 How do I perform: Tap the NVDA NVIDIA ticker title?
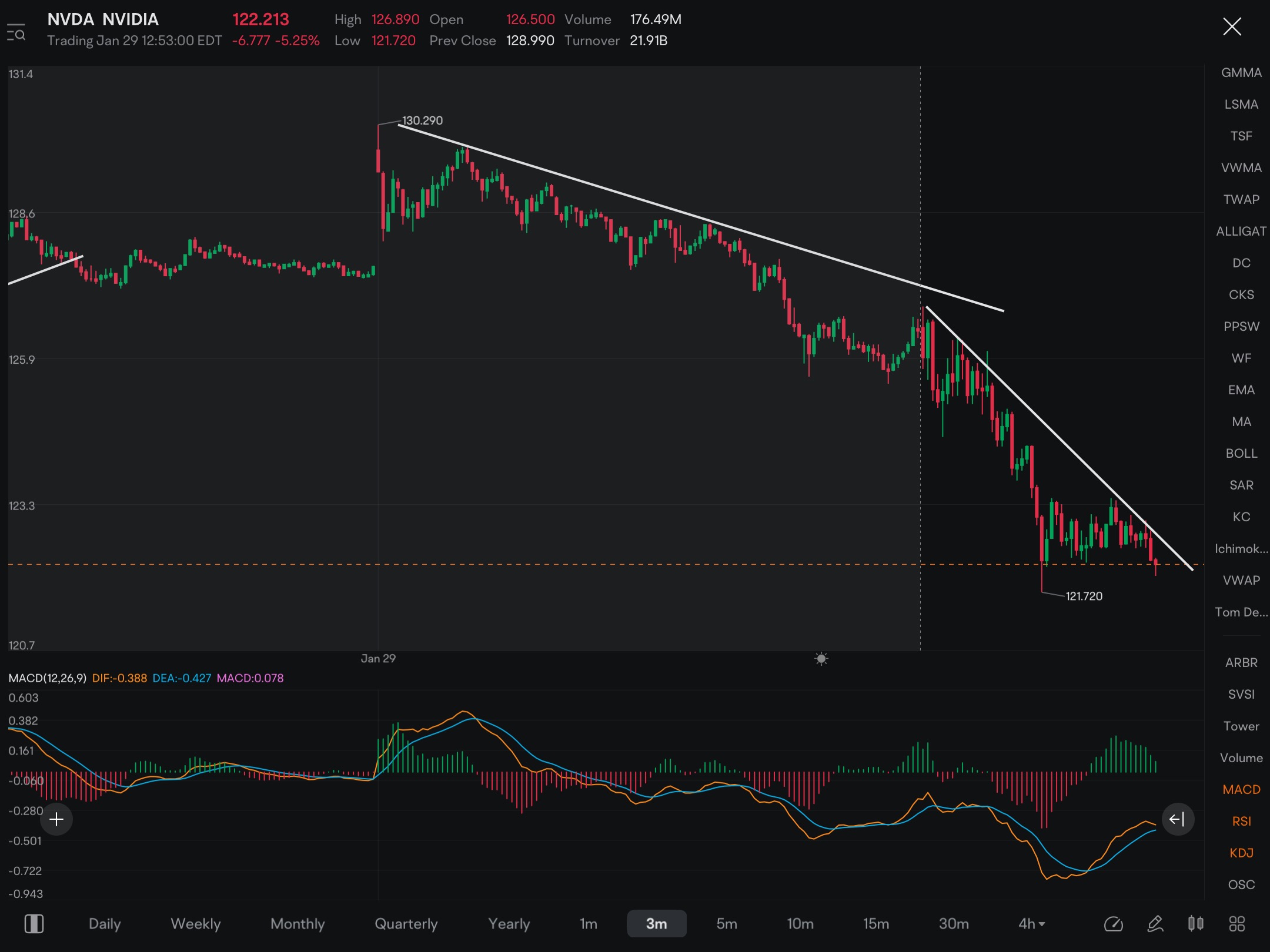tap(103, 19)
